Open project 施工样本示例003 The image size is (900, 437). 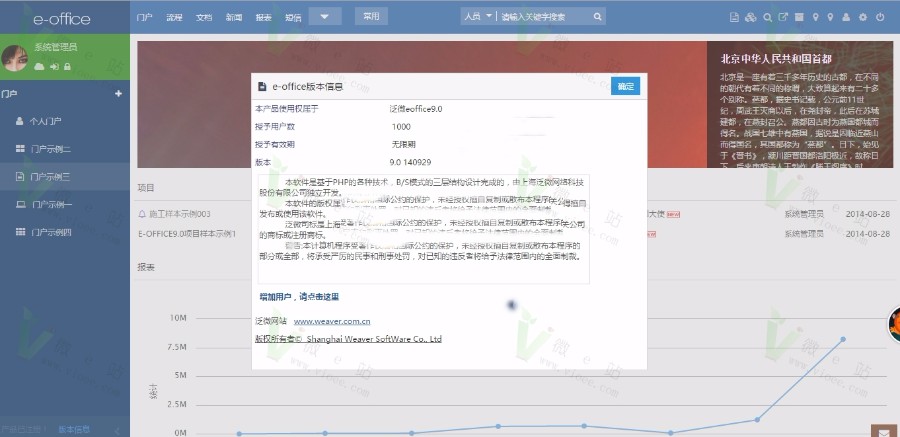tap(180, 214)
